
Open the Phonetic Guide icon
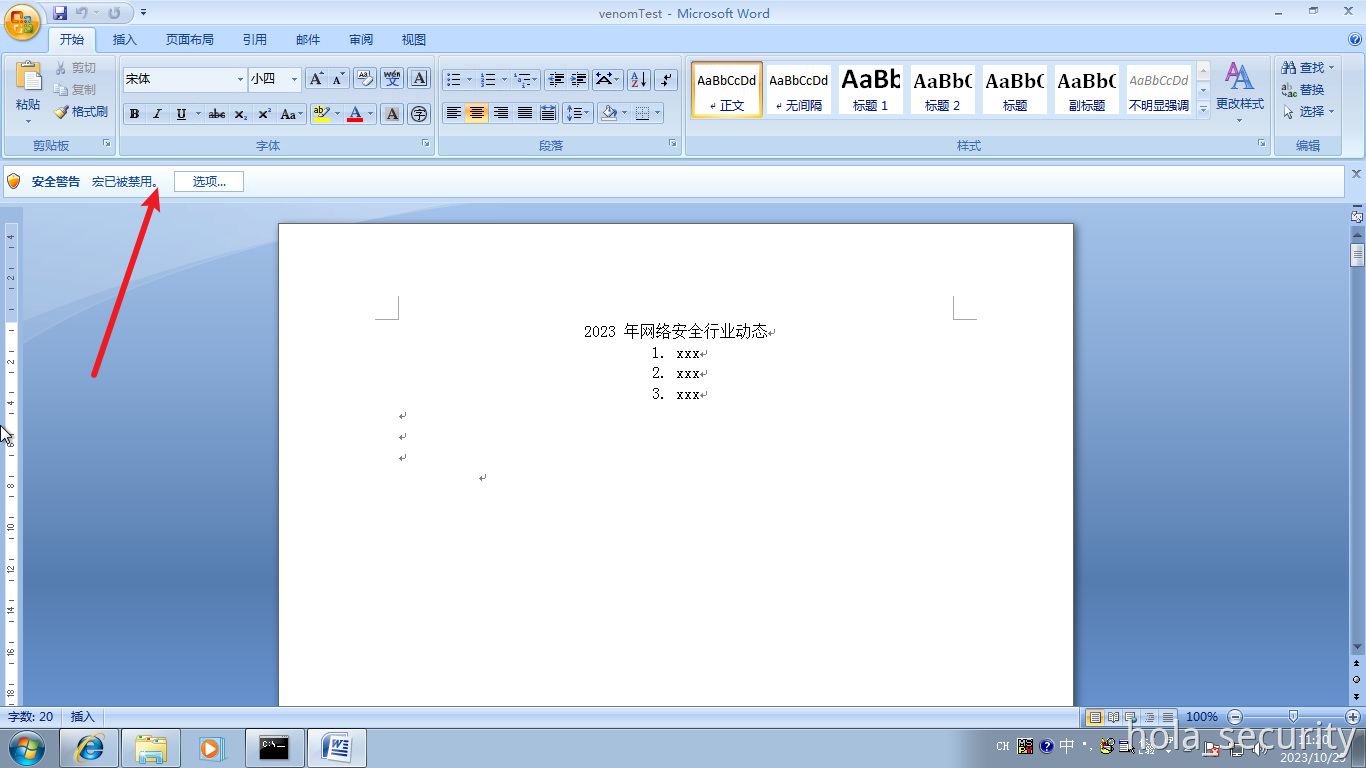click(x=391, y=78)
